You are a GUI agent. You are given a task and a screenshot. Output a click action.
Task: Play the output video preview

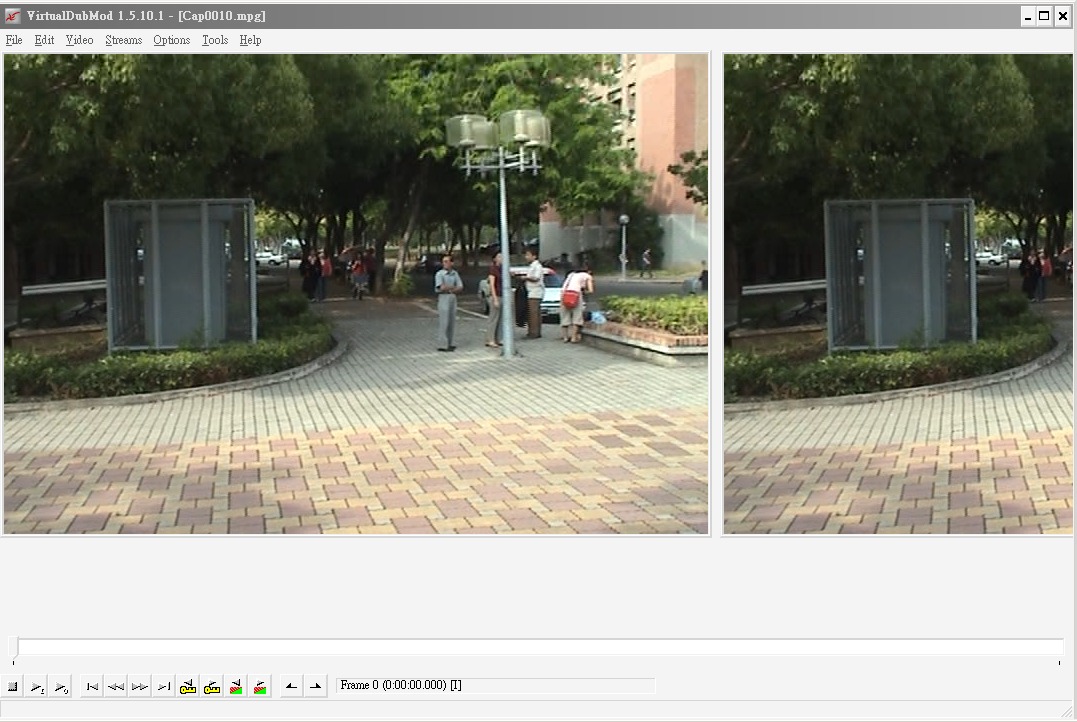pyautogui.click(x=60, y=686)
